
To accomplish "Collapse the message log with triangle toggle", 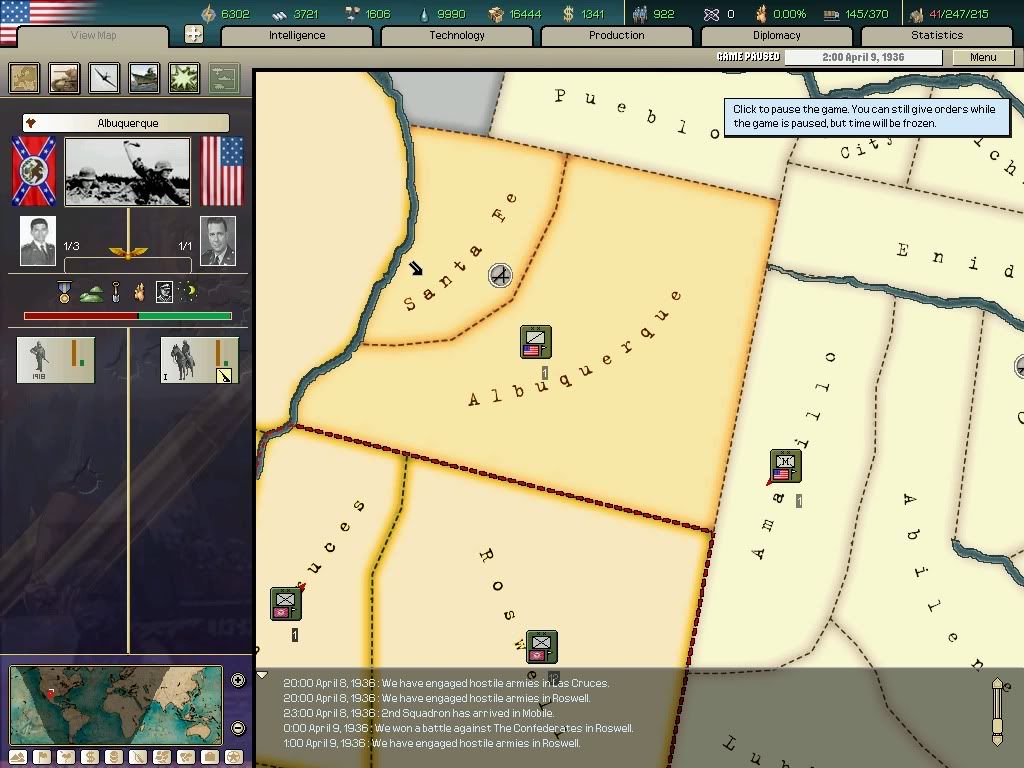I will point(262,675).
